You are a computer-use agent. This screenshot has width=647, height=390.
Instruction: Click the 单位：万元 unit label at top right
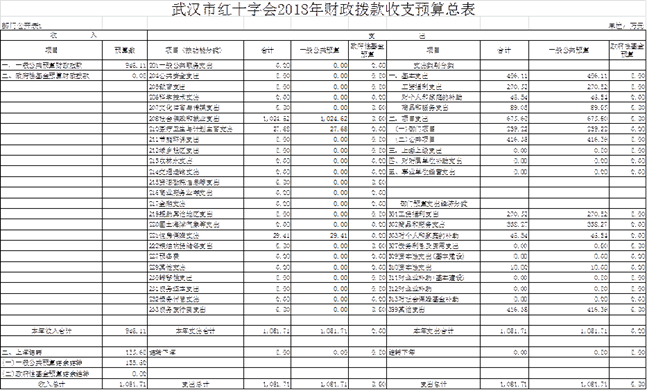point(625,26)
